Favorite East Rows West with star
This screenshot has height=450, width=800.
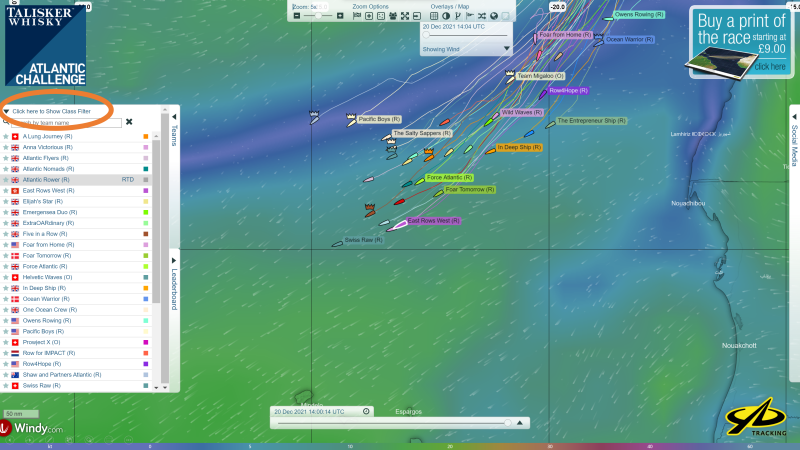pyautogui.click(x=6, y=190)
